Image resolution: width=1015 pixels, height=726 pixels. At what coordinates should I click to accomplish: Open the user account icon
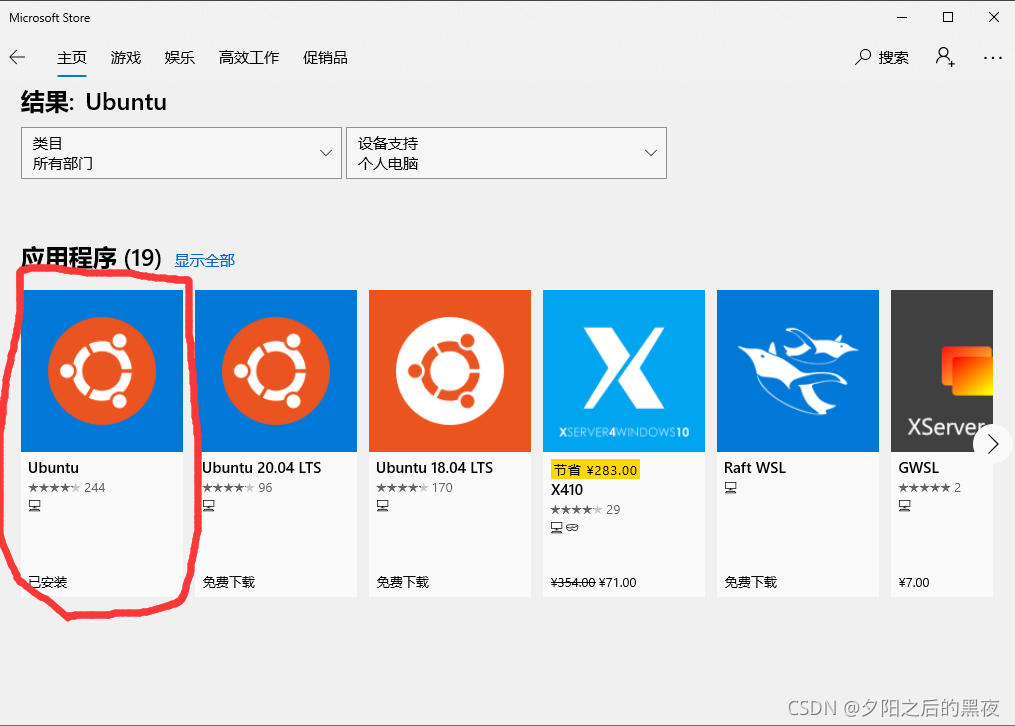[x=944, y=57]
